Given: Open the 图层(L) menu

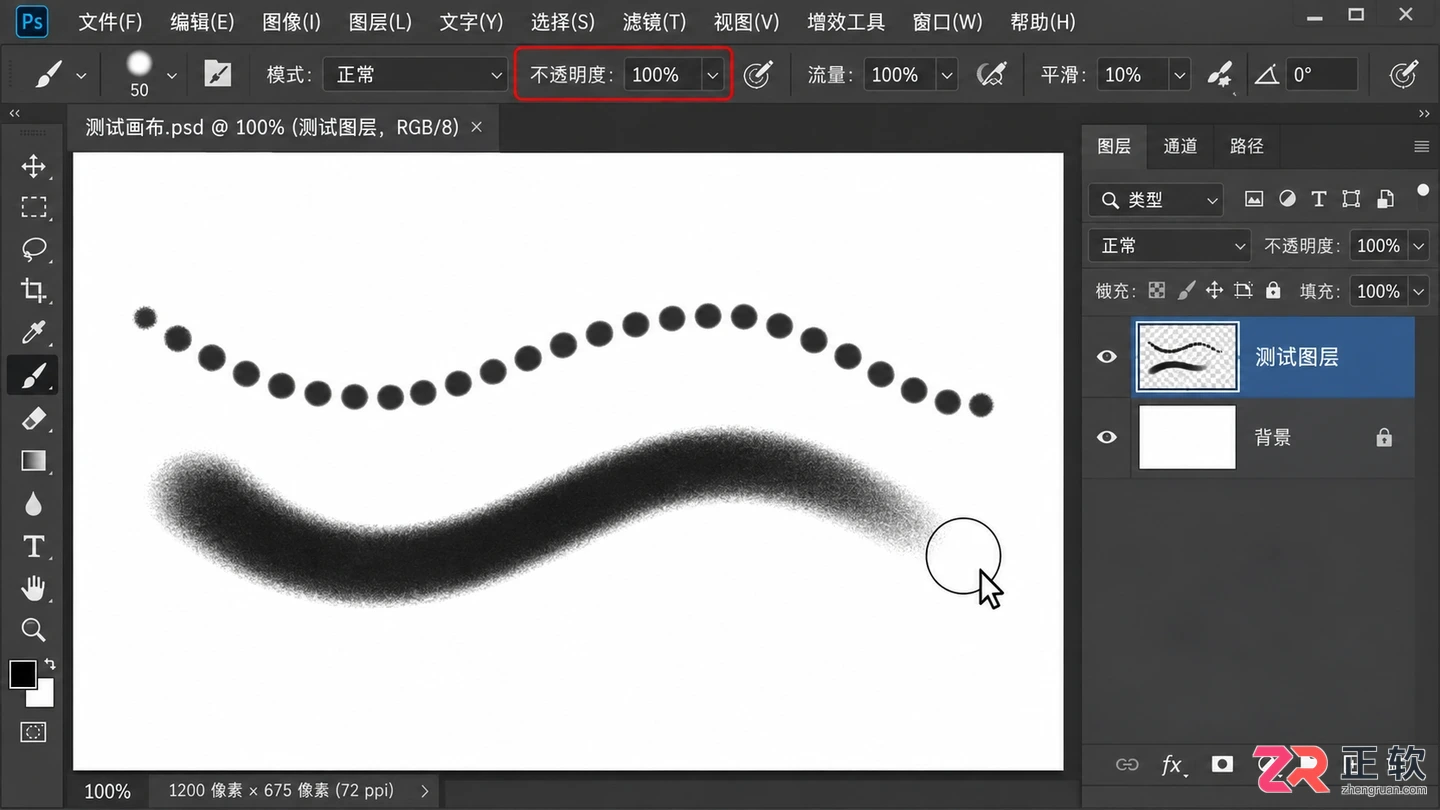Looking at the screenshot, I should click(x=380, y=22).
